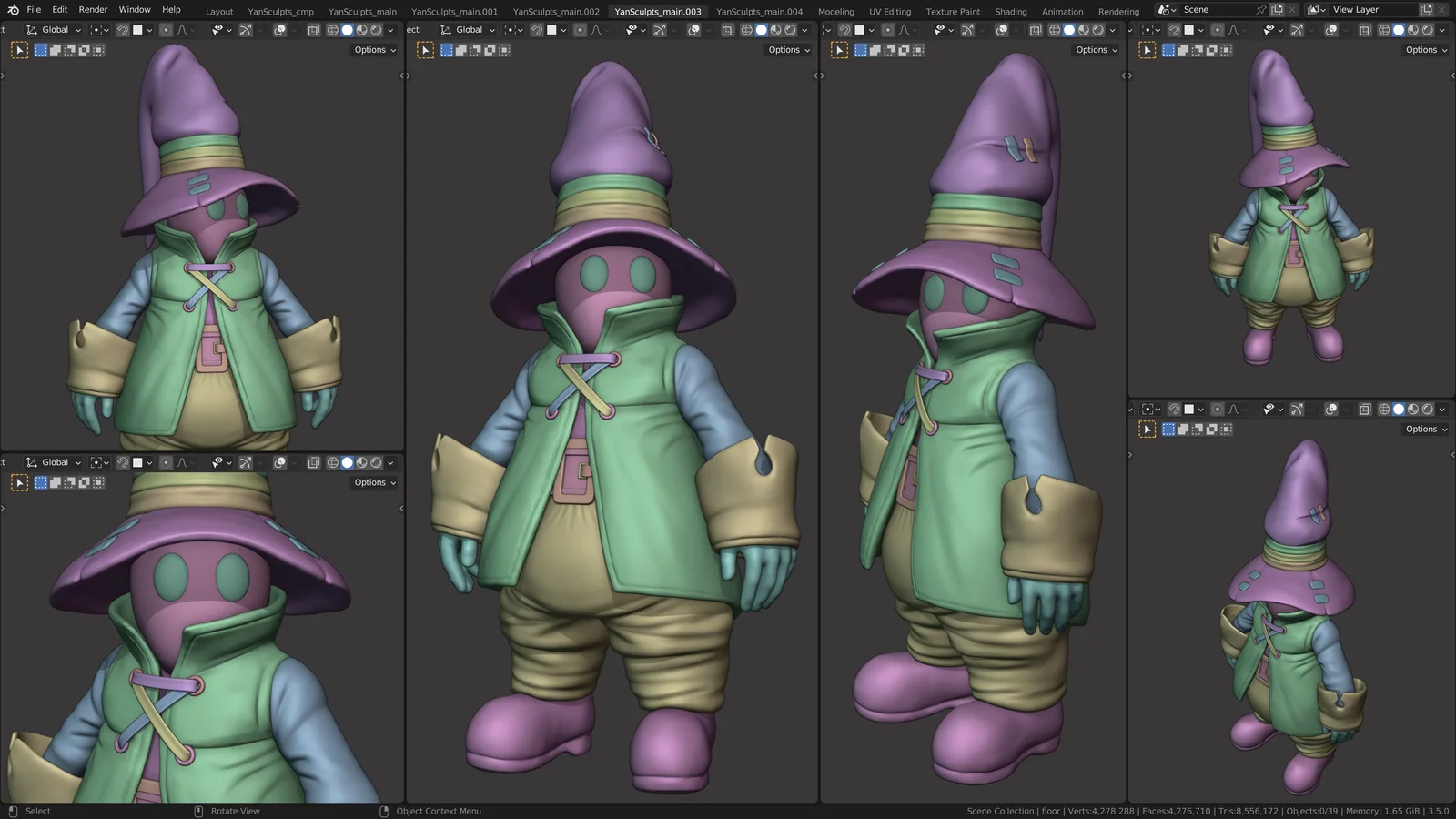Enable Material Preview shading in the main viewport
Screen dimensions: 1456x819
click(775, 30)
